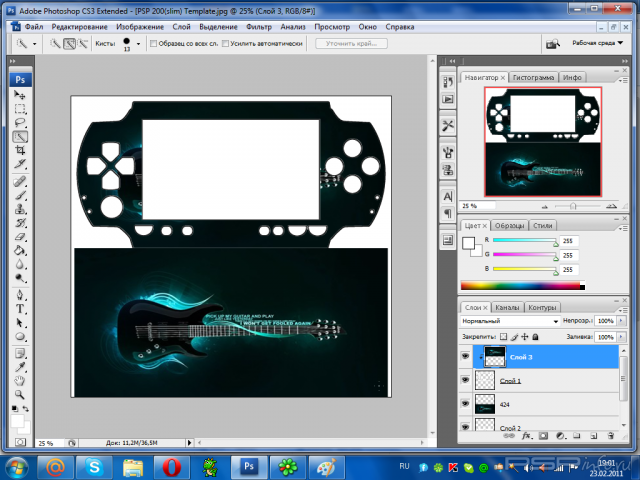The height and width of the screenshot is (480, 640).
Task: Select the Lasso tool
Action: (x=20, y=122)
